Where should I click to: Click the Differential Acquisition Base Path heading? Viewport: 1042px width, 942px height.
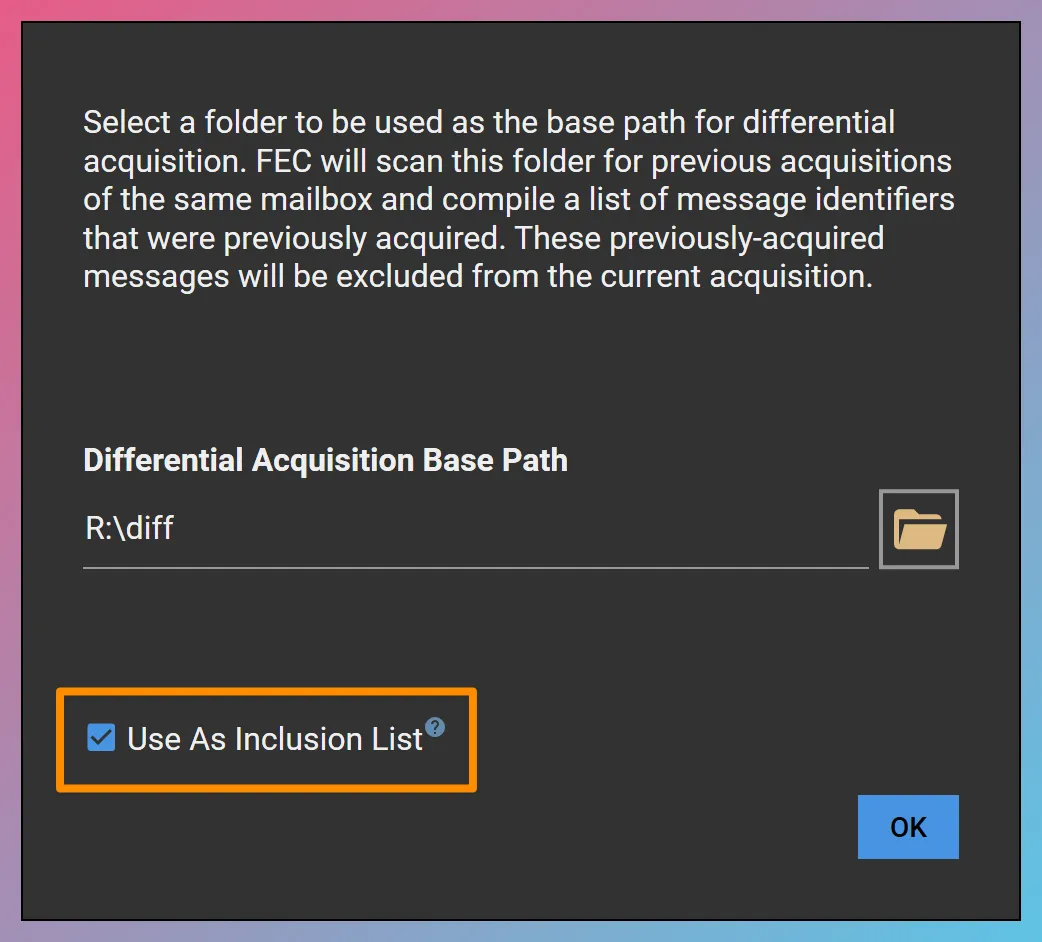tap(325, 460)
